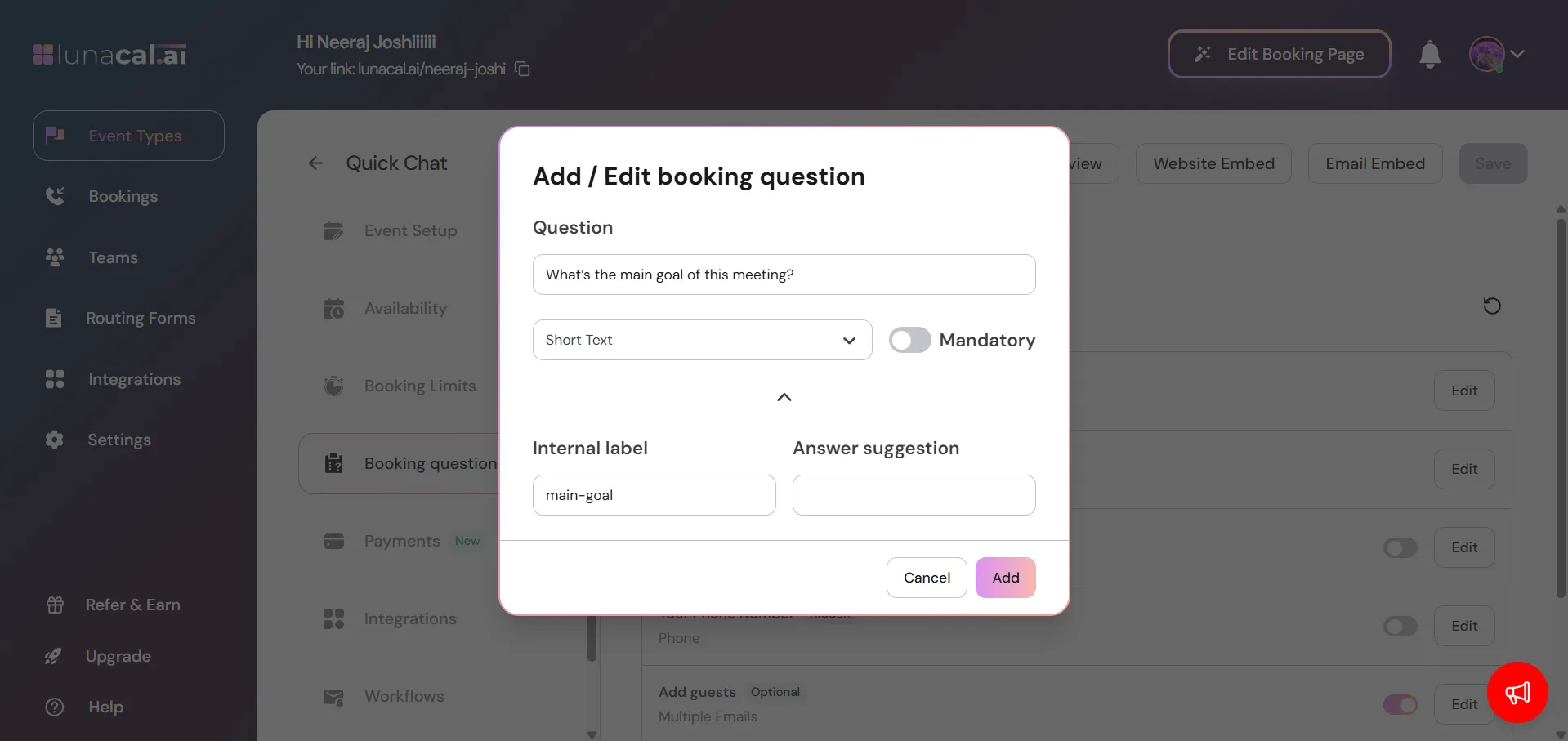Open the red announcement megaphone button

tap(1517, 693)
